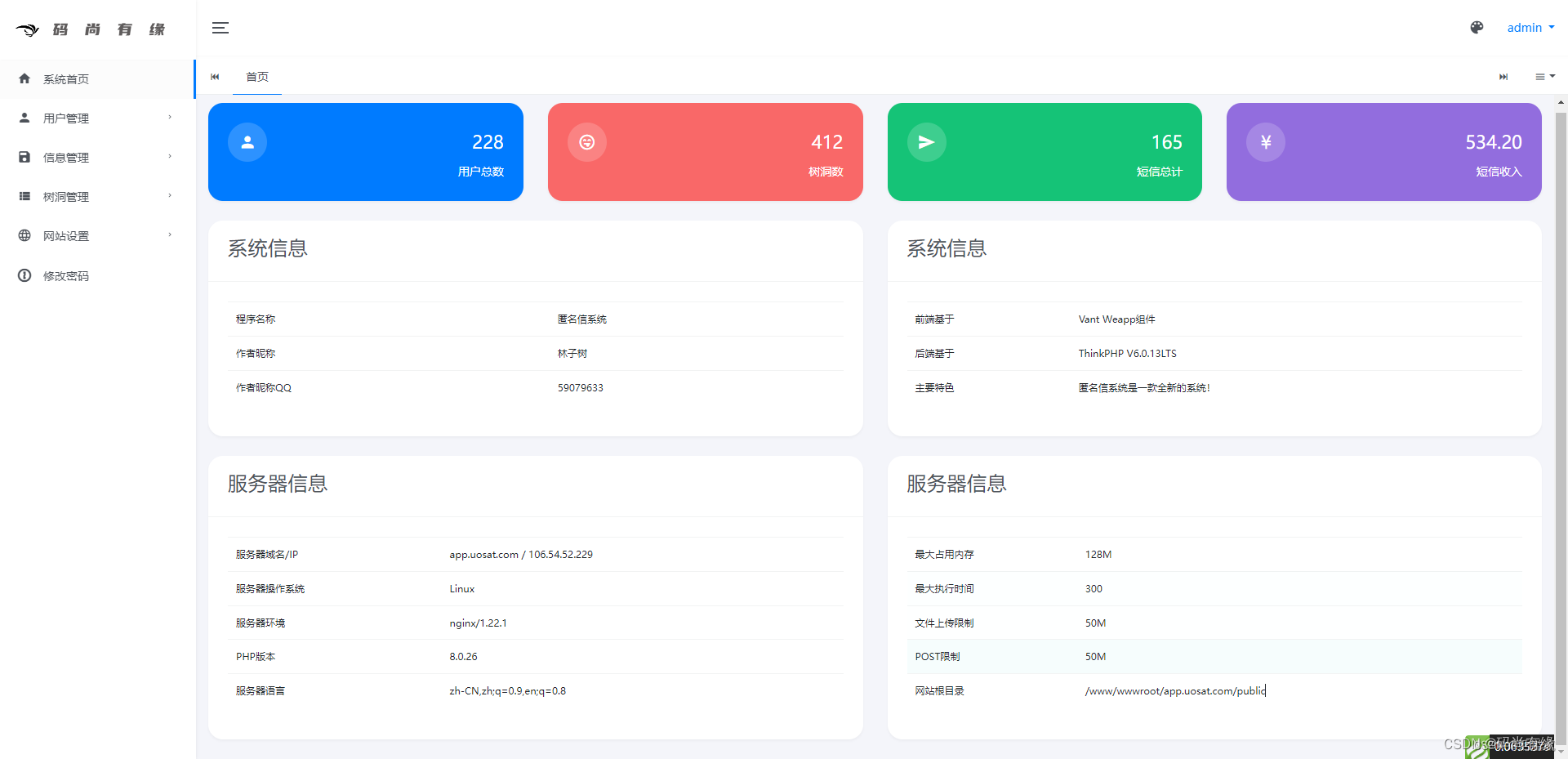Click the smiley icon on 树洞数 card
The height and width of the screenshot is (759, 1568).
(x=587, y=142)
